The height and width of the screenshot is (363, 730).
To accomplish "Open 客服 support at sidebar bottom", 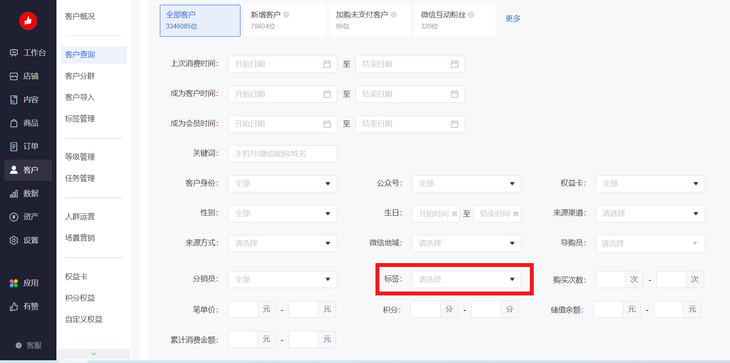I will point(28,345).
